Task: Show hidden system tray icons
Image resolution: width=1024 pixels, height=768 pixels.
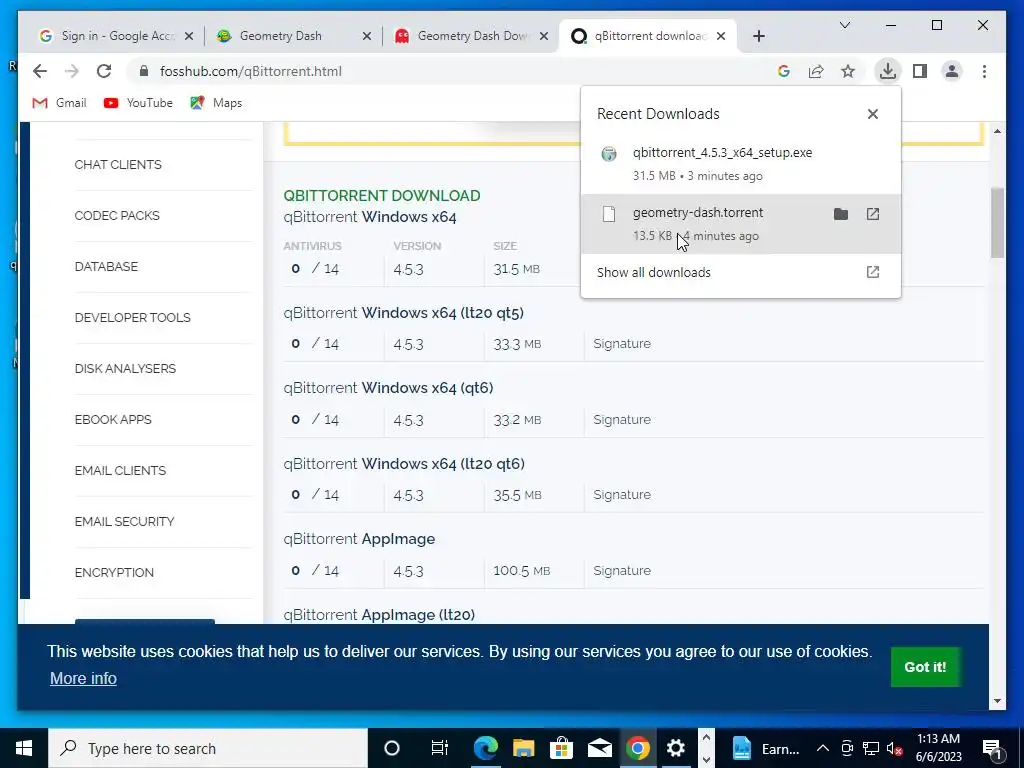Action: [x=823, y=748]
